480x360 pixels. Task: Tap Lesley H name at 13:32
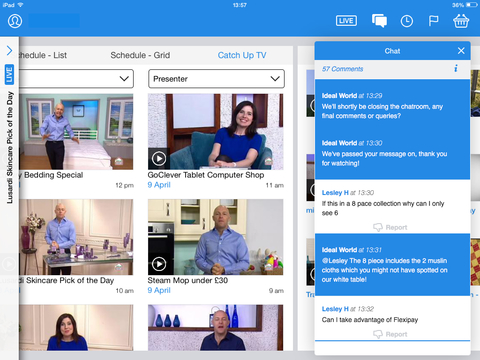tap(335, 309)
